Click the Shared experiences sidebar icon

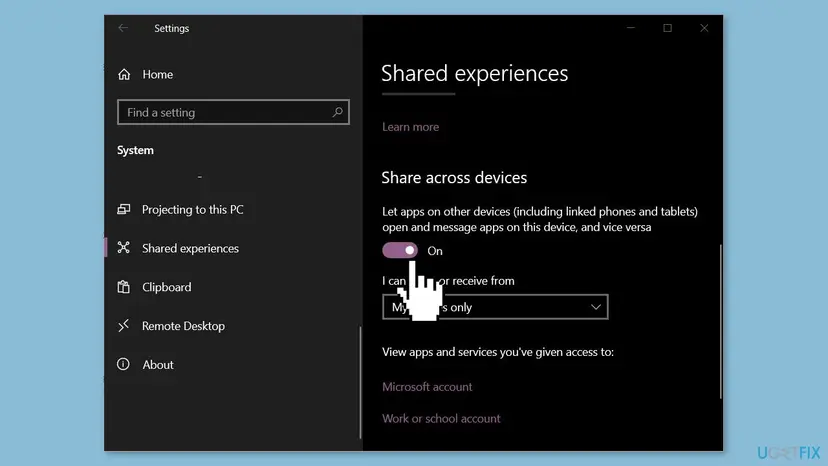(x=124, y=248)
